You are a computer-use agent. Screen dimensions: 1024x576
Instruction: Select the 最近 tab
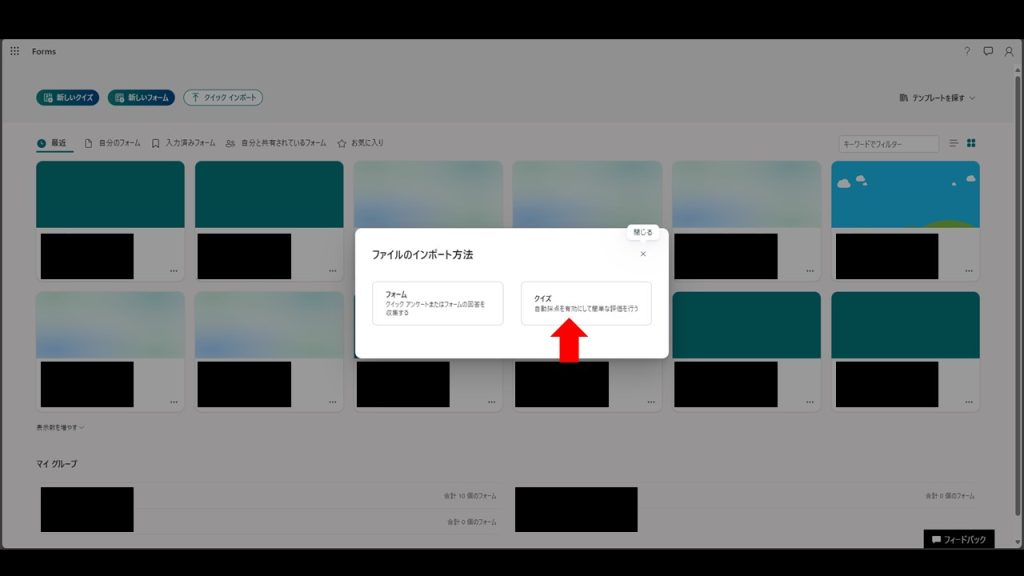pyautogui.click(x=54, y=143)
